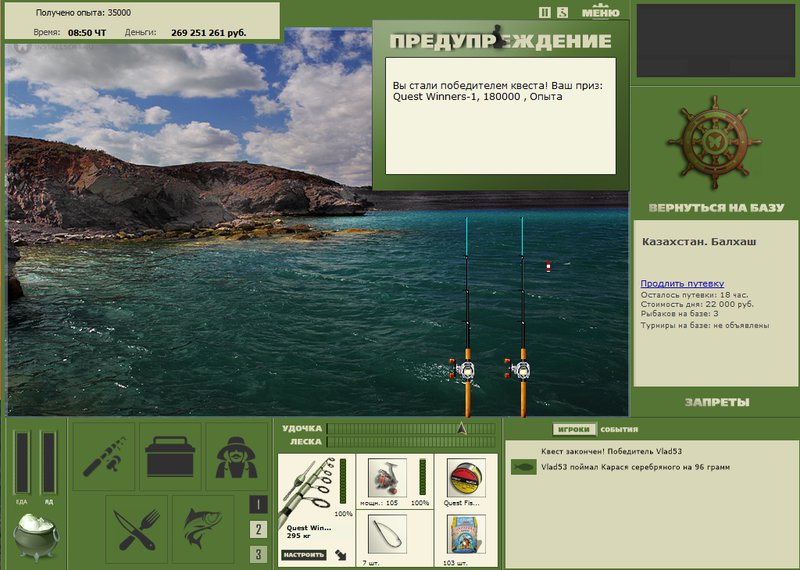Select the Quest fishing line spool

pos(466,478)
